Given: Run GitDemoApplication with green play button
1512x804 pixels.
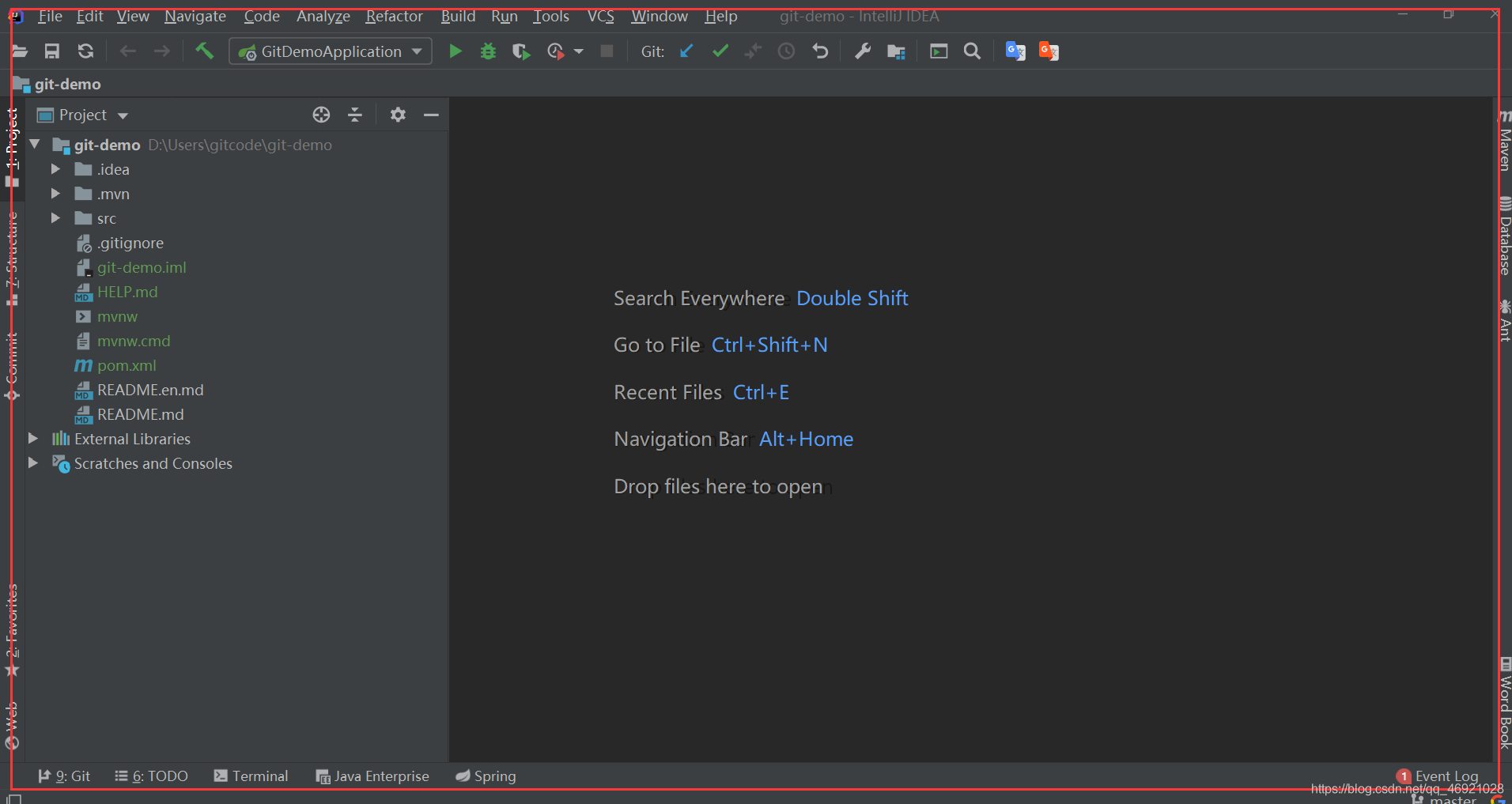Looking at the screenshot, I should [x=455, y=51].
